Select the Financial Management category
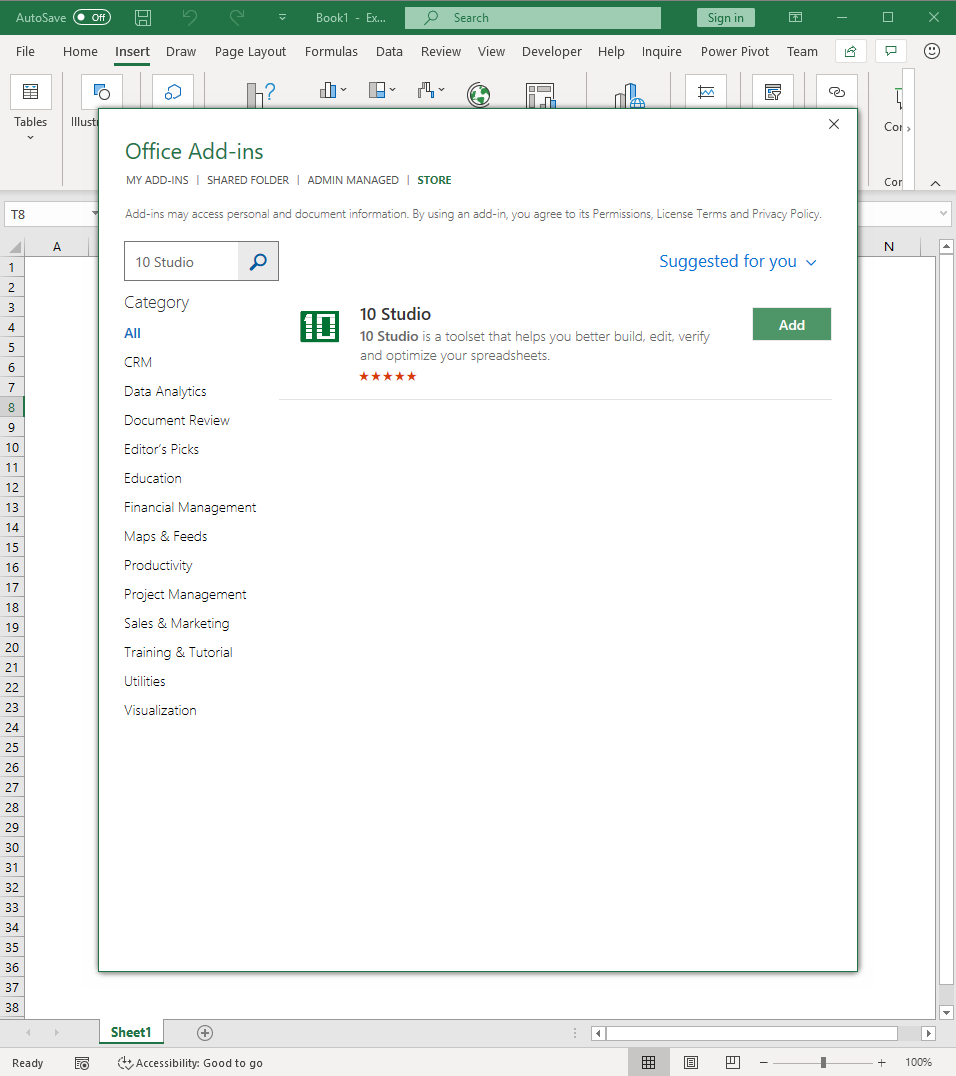 pyautogui.click(x=190, y=507)
